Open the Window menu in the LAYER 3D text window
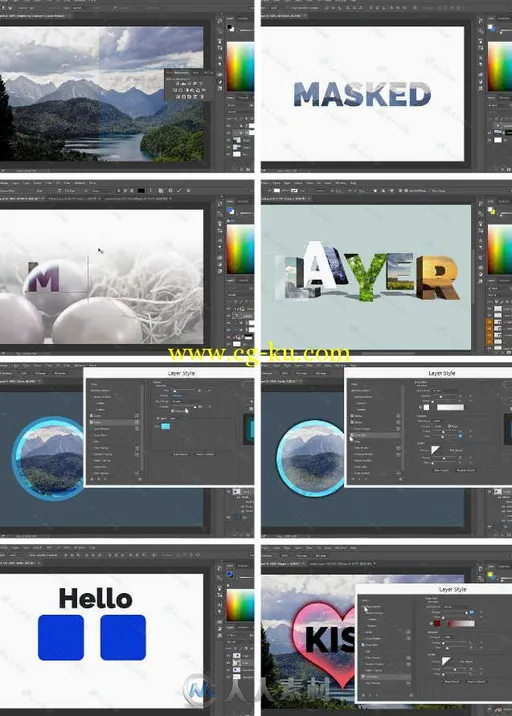The height and width of the screenshot is (716, 512). tap(341, 183)
